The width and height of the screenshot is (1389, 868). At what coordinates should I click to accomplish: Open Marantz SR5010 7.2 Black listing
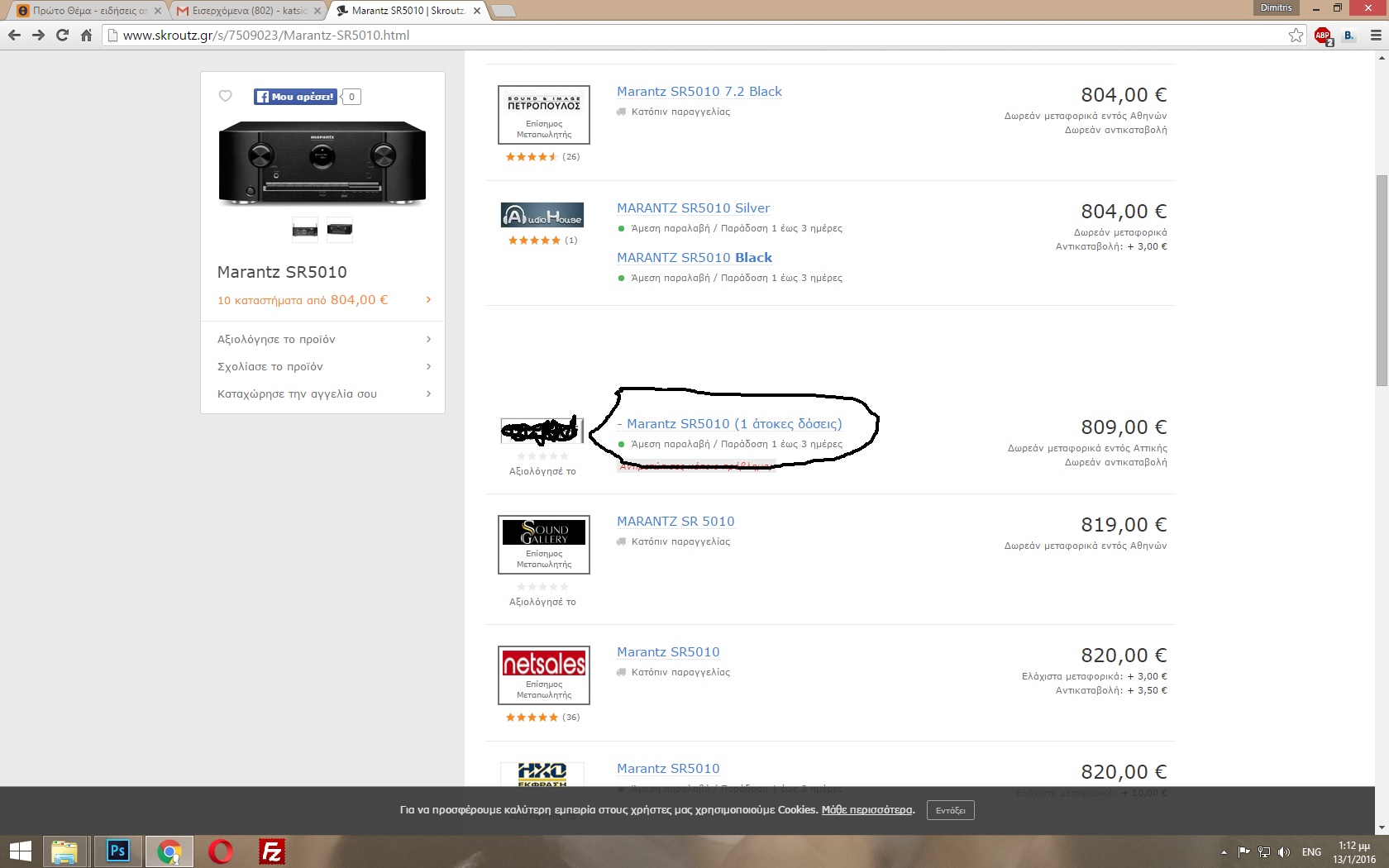tap(699, 92)
